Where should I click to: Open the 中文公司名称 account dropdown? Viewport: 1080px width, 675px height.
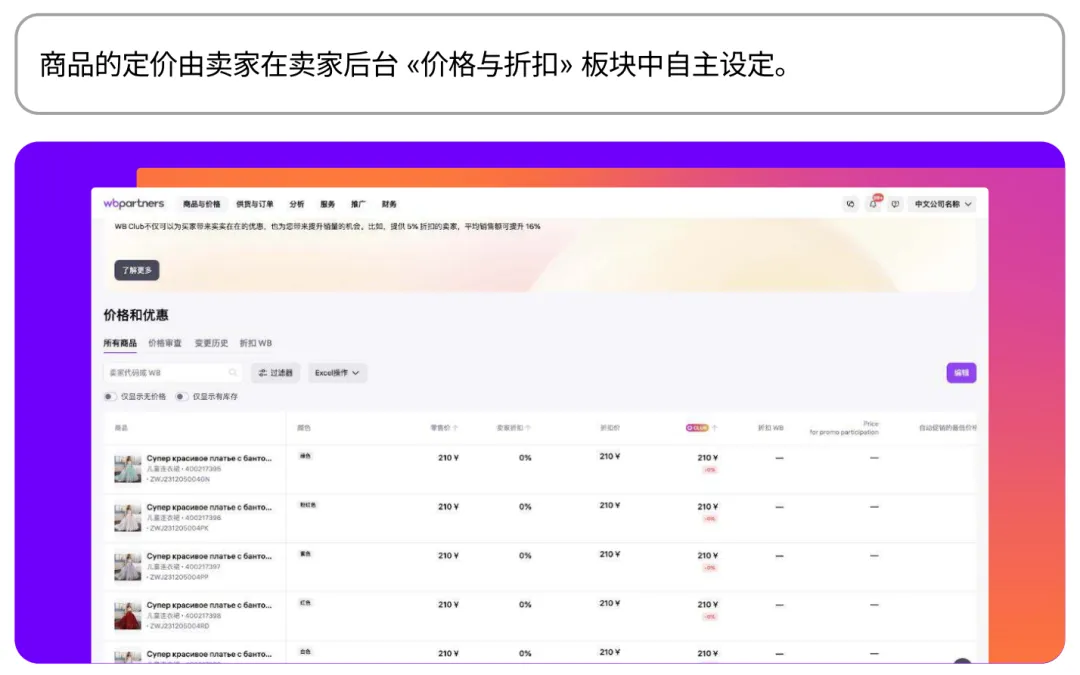pyautogui.click(x=943, y=204)
